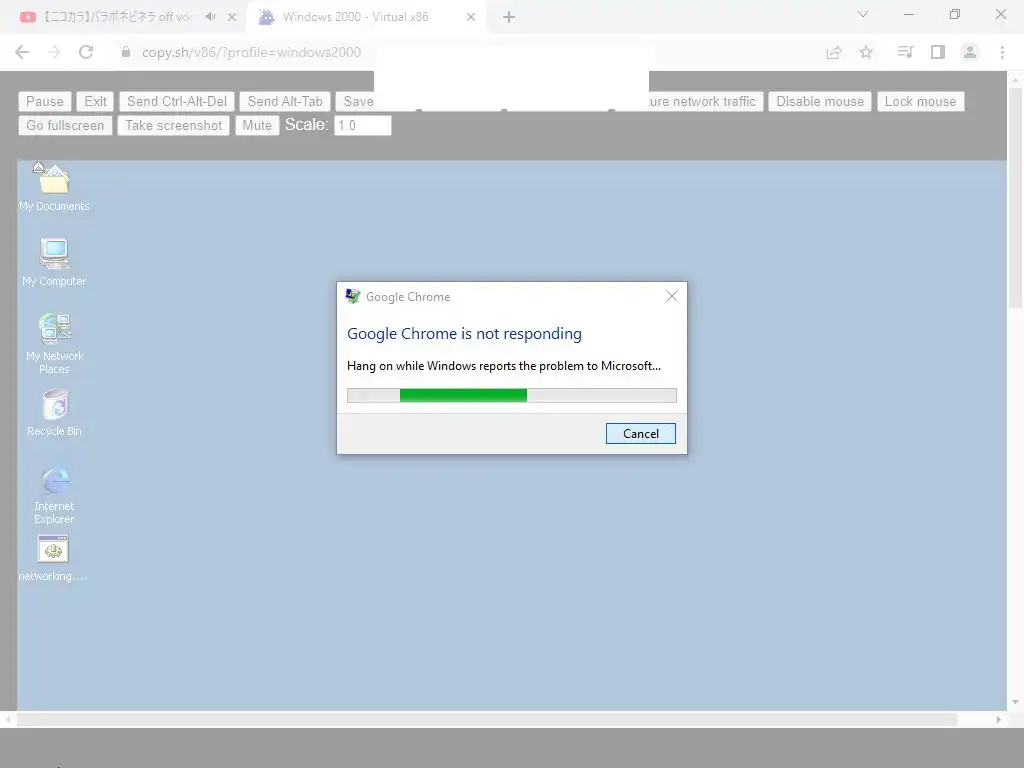Viewport: 1024px width, 768px height.
Task: Click the Scale input field
Action: [x=362, y=125]
